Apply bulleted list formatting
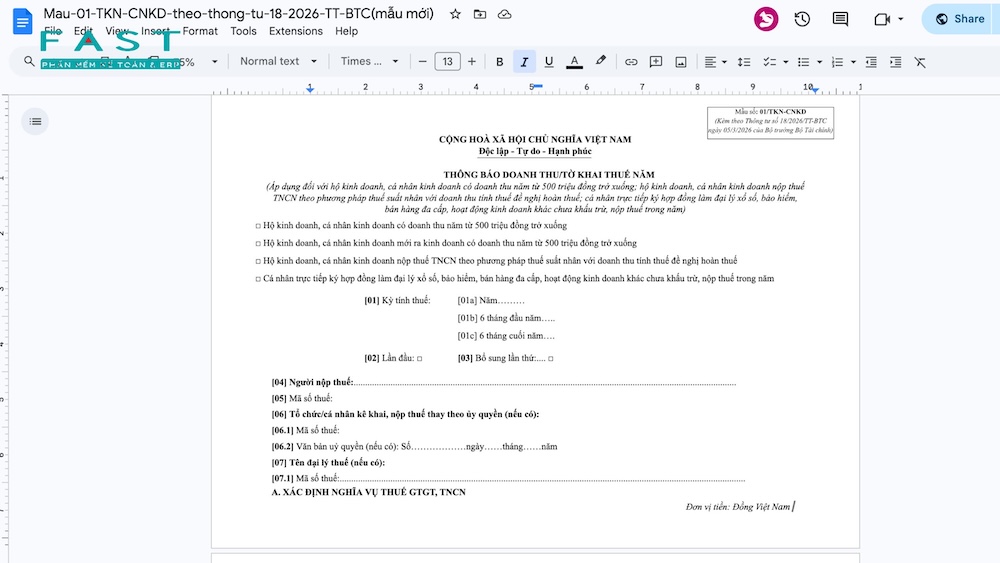This screenshot has width=1000, height=563. pyautogui.click(x=804, y=62)
